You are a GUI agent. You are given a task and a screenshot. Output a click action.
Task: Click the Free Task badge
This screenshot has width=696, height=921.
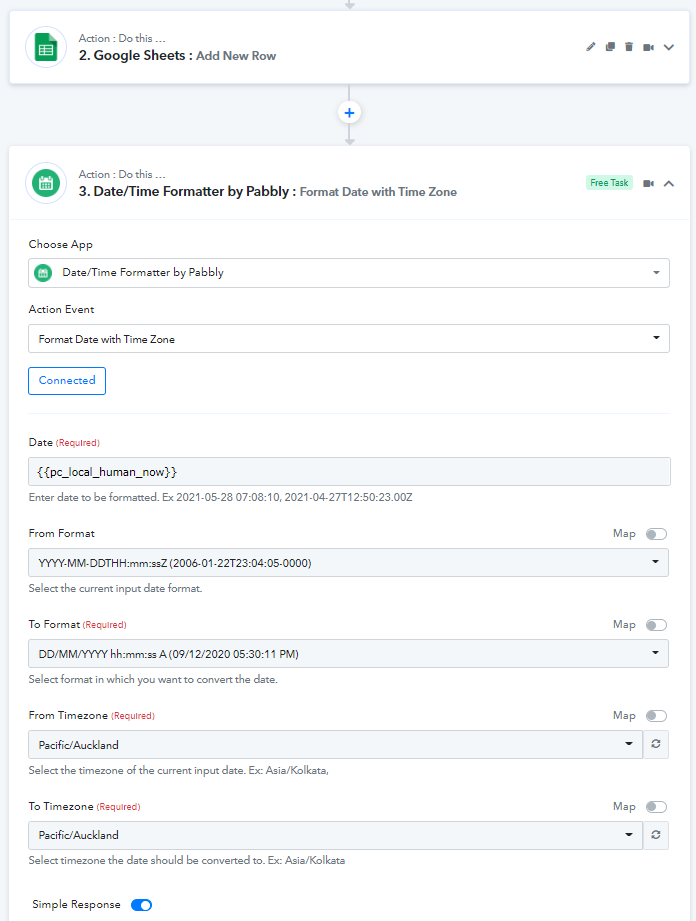pyautogui.click(x=609, y=183)
